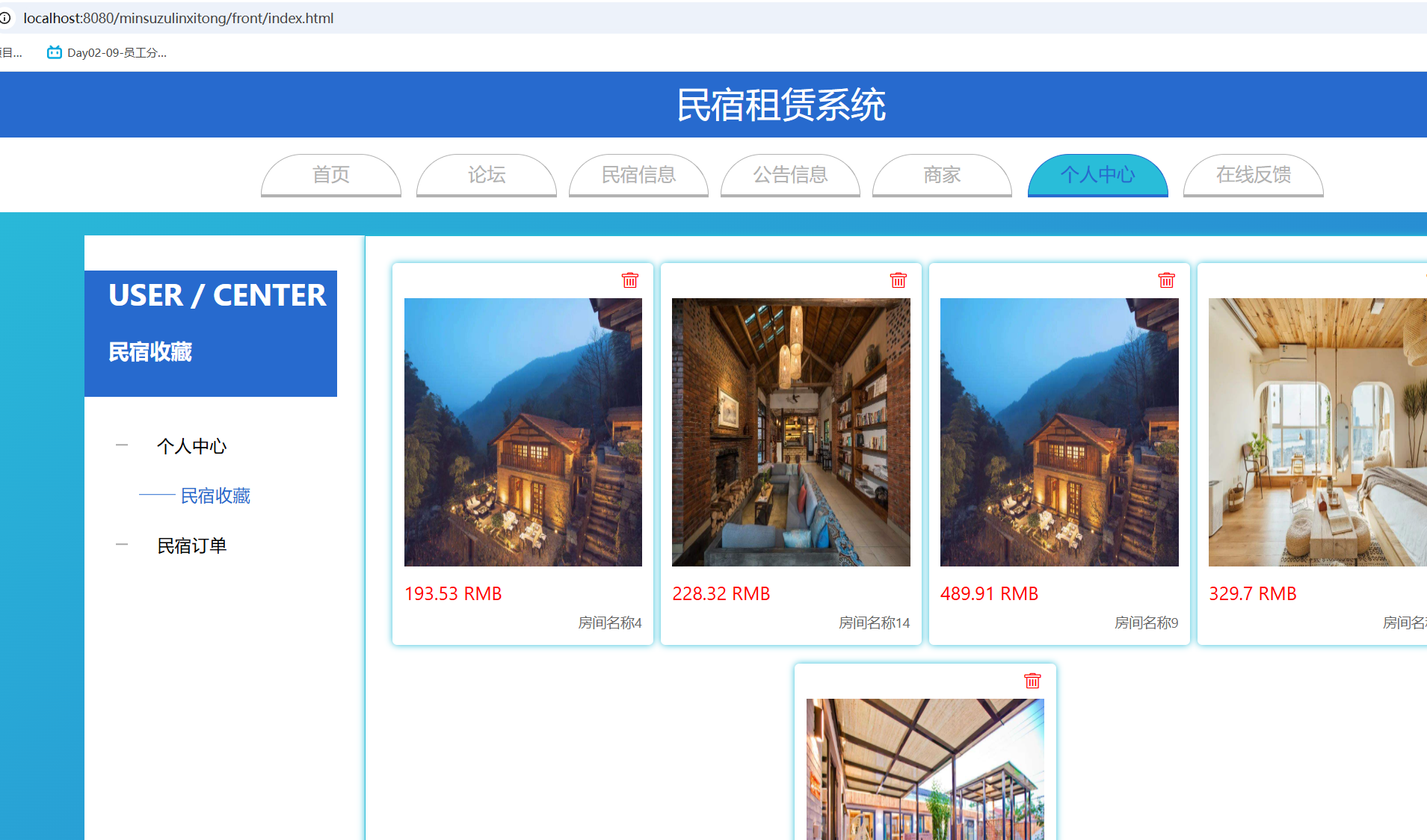1427x840 pixels.
Task: Open the 公告信息 tab
Action: [x=791, y=175]
